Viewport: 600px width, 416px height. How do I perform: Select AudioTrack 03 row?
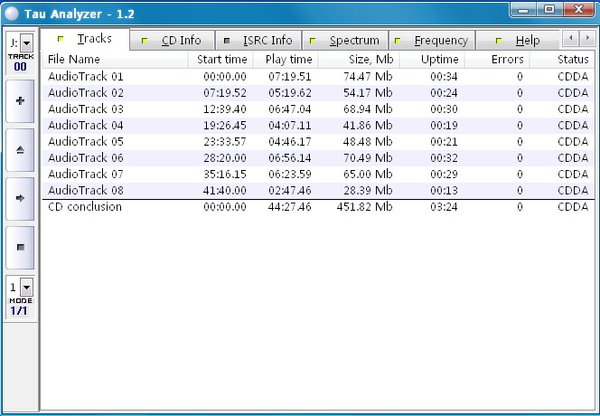(x=318, y=109)
